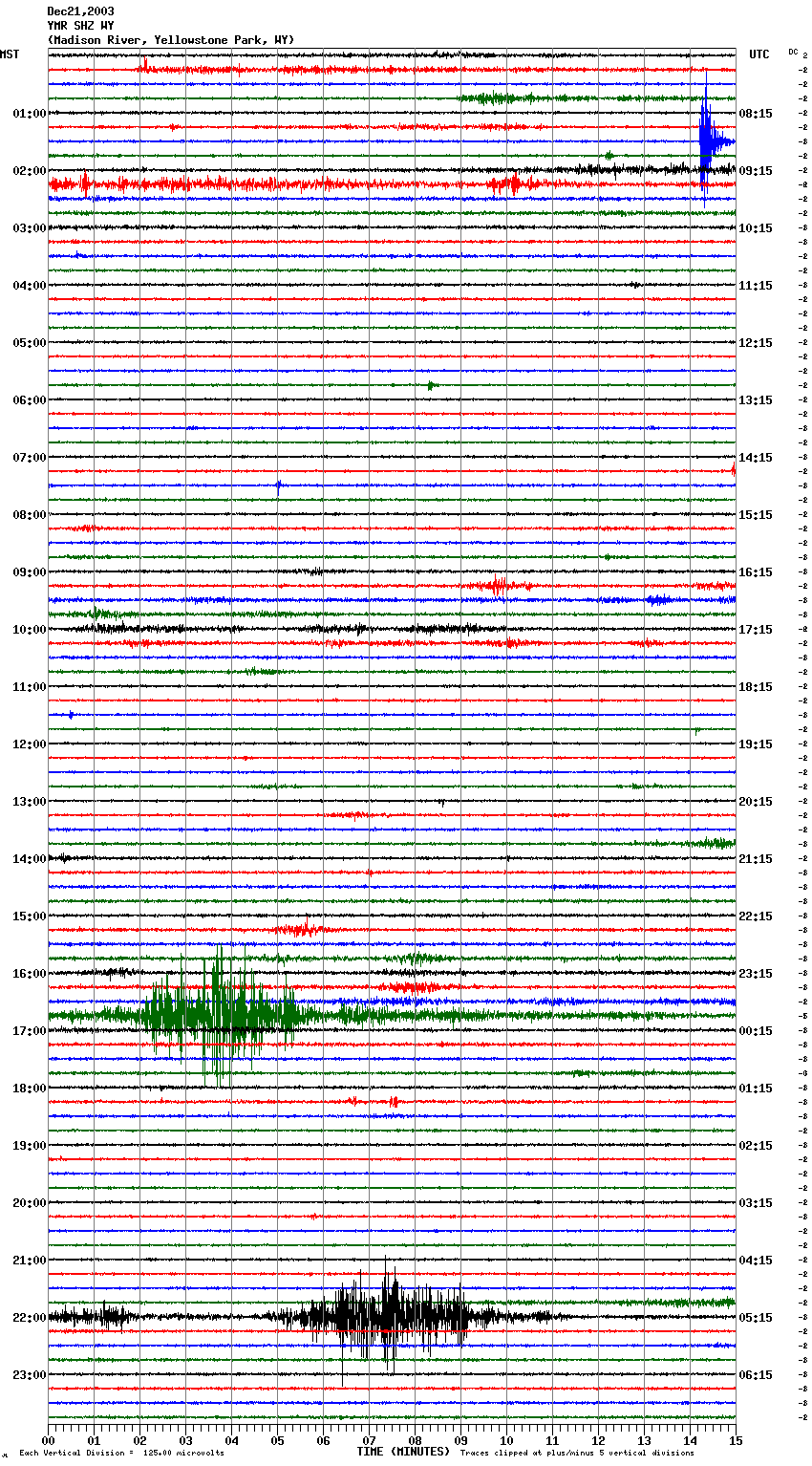
Task: Select the 23:00 MST time label
Action: 29,1375
